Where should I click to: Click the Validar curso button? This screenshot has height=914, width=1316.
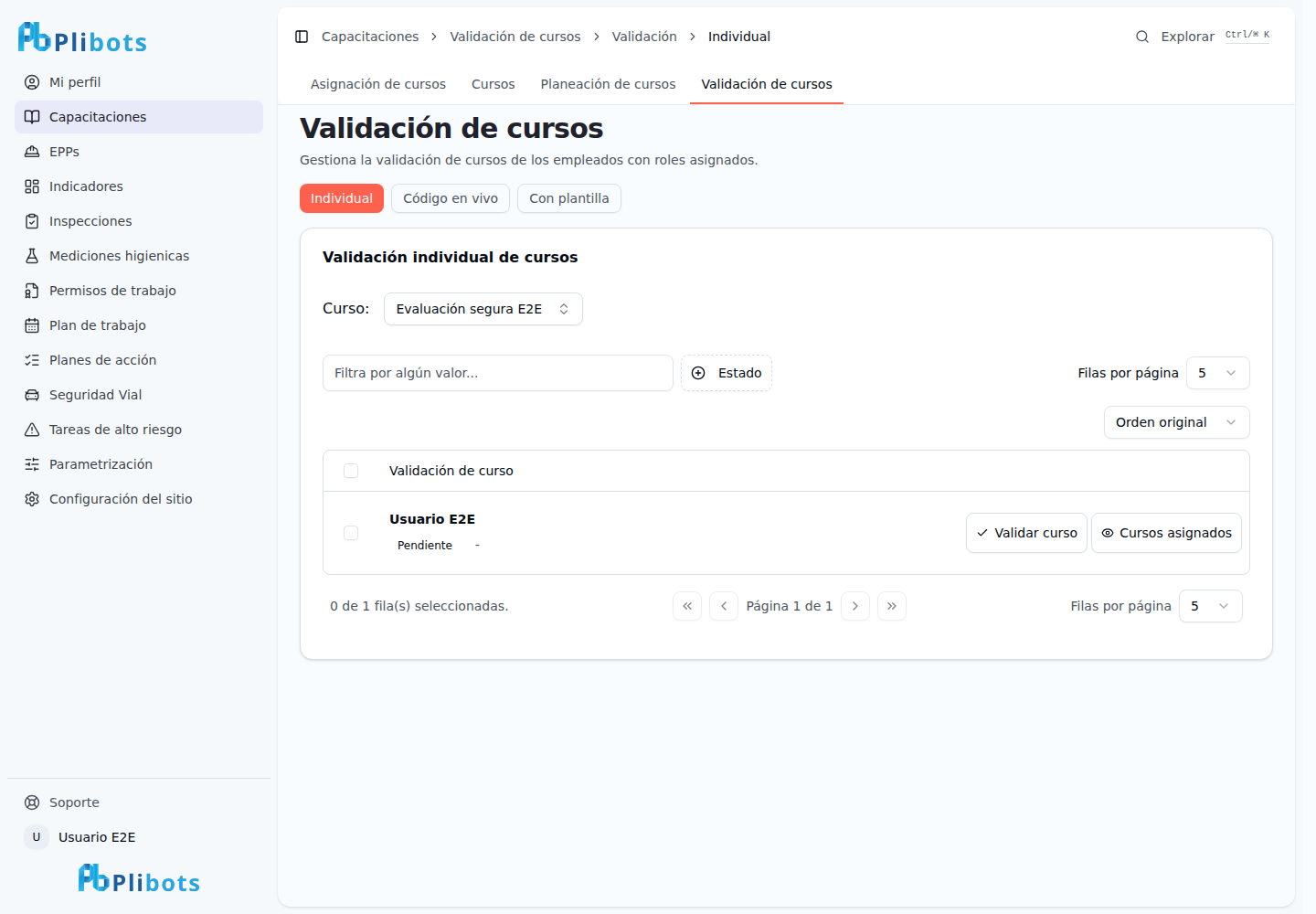(1026, 533)
